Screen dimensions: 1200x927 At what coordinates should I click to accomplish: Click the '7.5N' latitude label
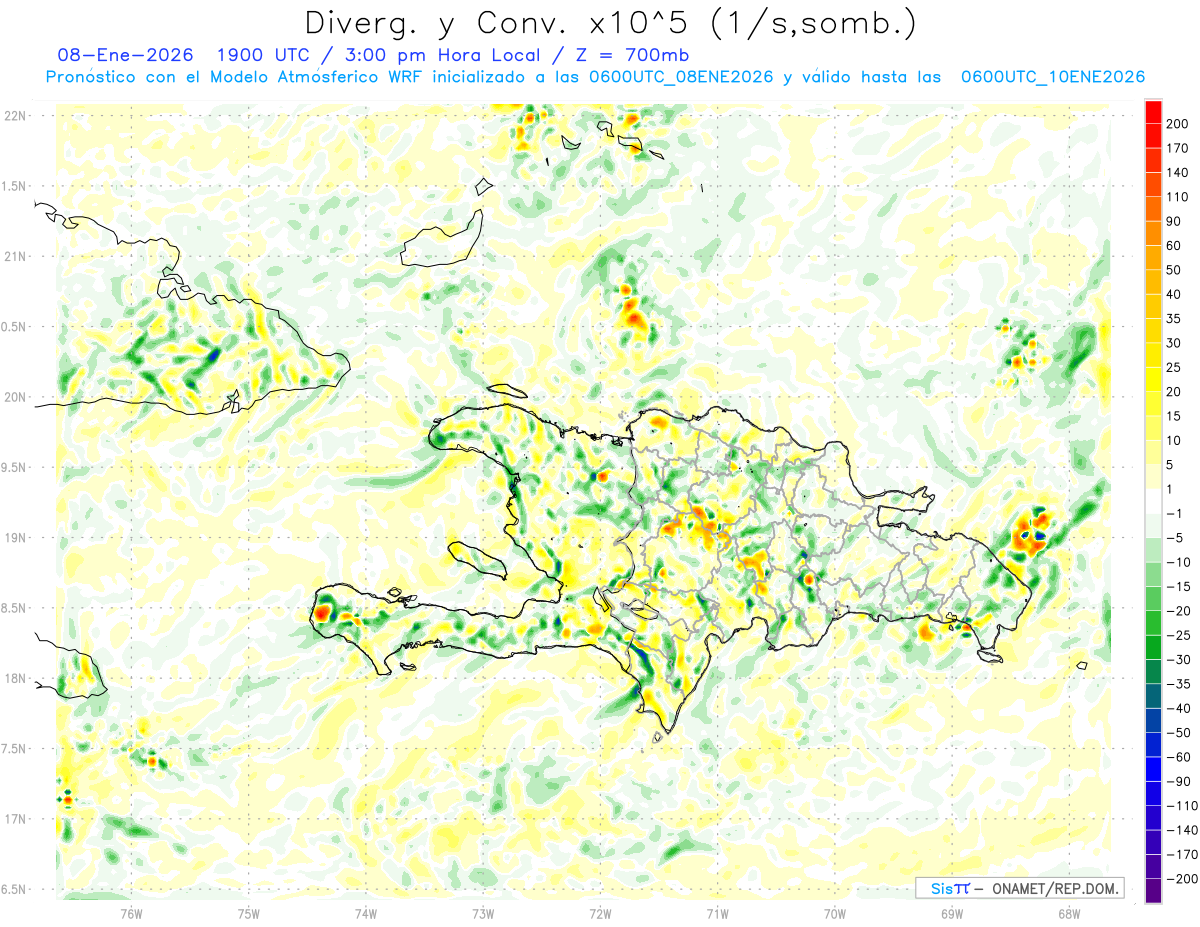15,749
